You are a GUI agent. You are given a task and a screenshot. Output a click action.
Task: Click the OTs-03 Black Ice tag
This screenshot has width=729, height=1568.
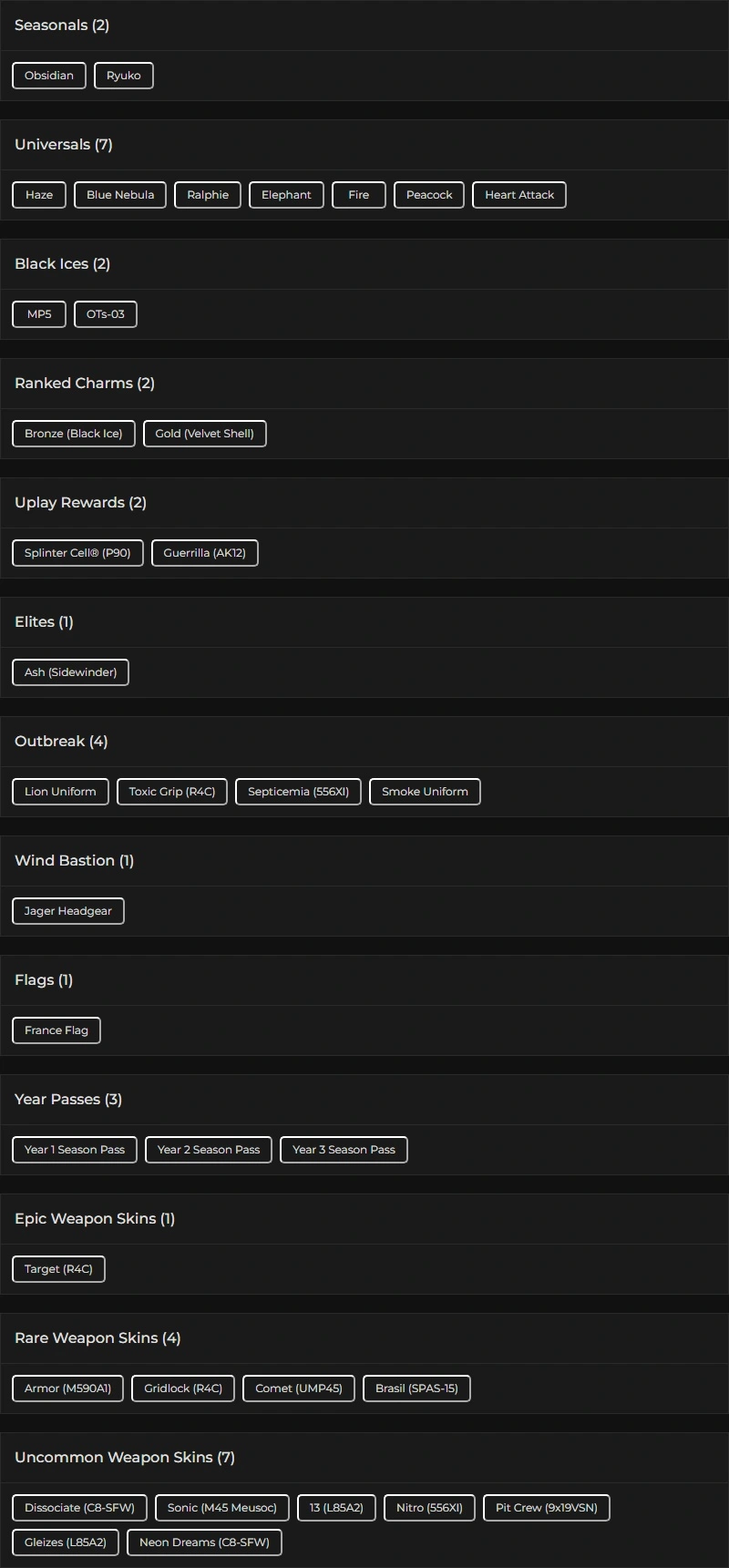pyautogui.click(x=106, y=314)
